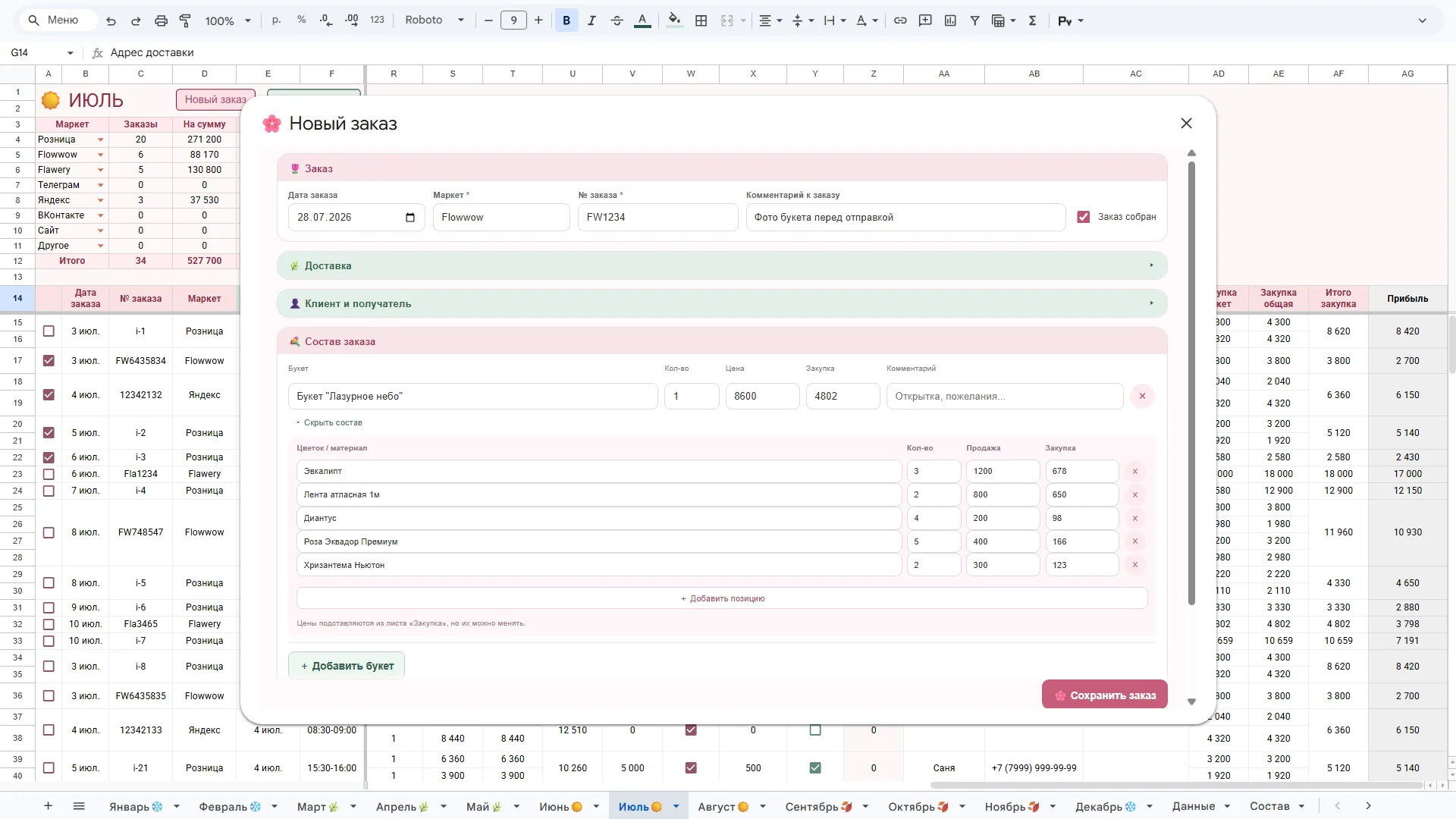Remove the Эвкалипт row
The height and width of the screenshot is (819, 1456).
(x=1135, y=472)
